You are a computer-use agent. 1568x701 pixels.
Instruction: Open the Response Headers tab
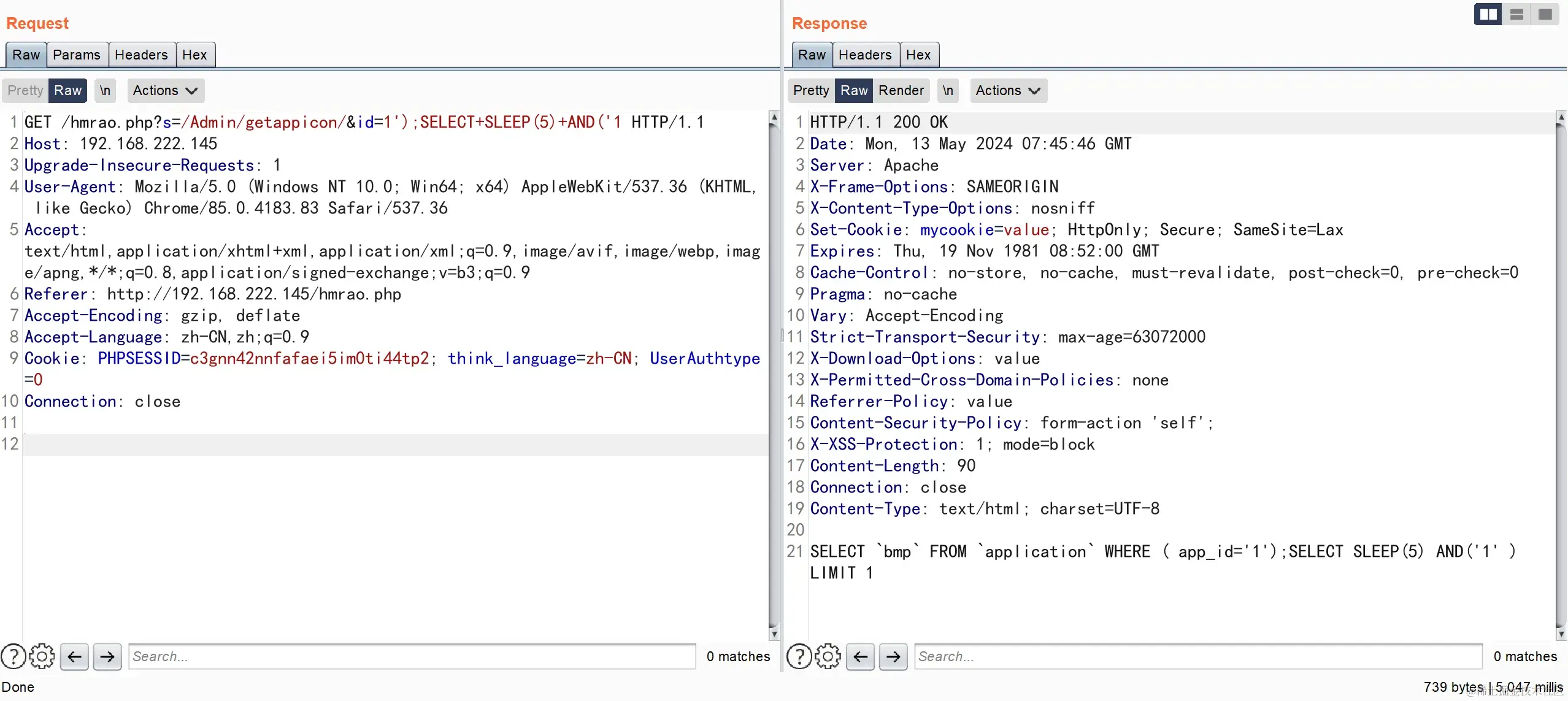[865, 55]
